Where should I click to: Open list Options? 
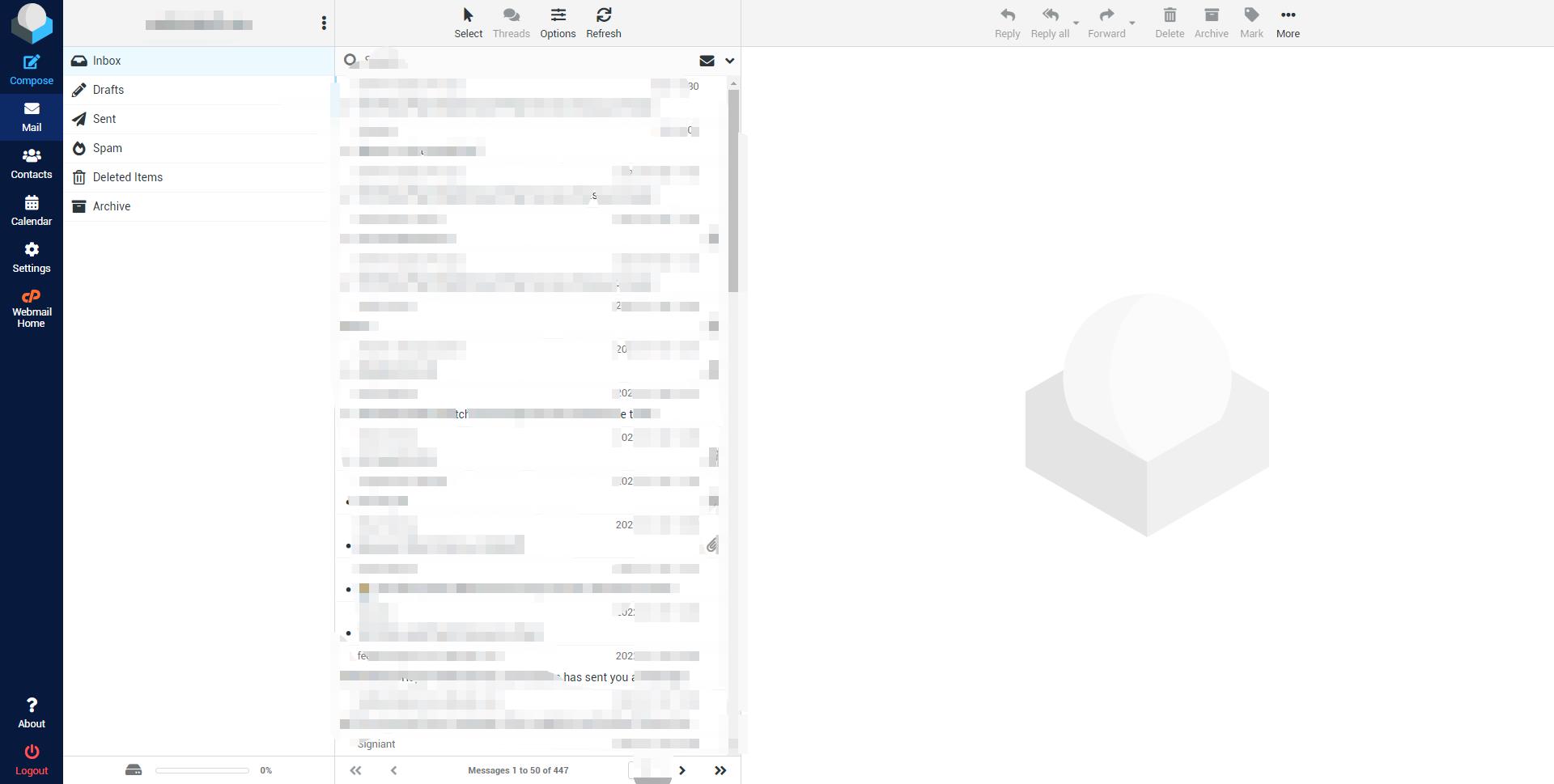pos(558,23)
